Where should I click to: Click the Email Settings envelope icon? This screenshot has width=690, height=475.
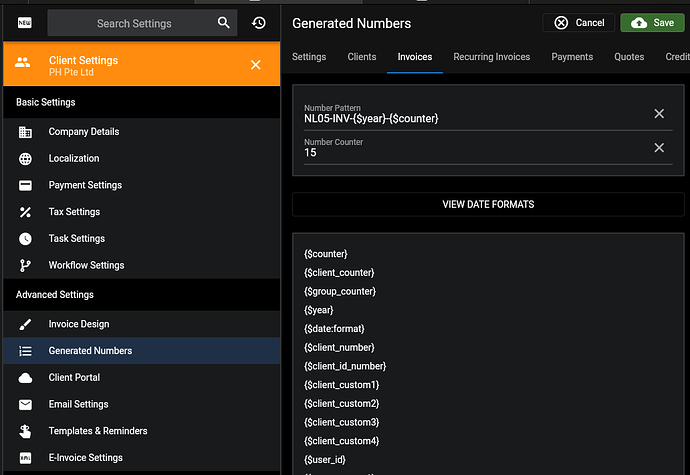pos(25,405)
